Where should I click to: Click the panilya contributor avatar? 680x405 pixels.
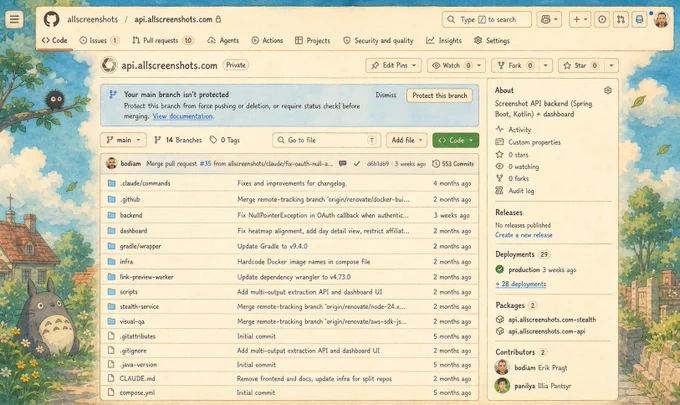(x=502, y=385)
